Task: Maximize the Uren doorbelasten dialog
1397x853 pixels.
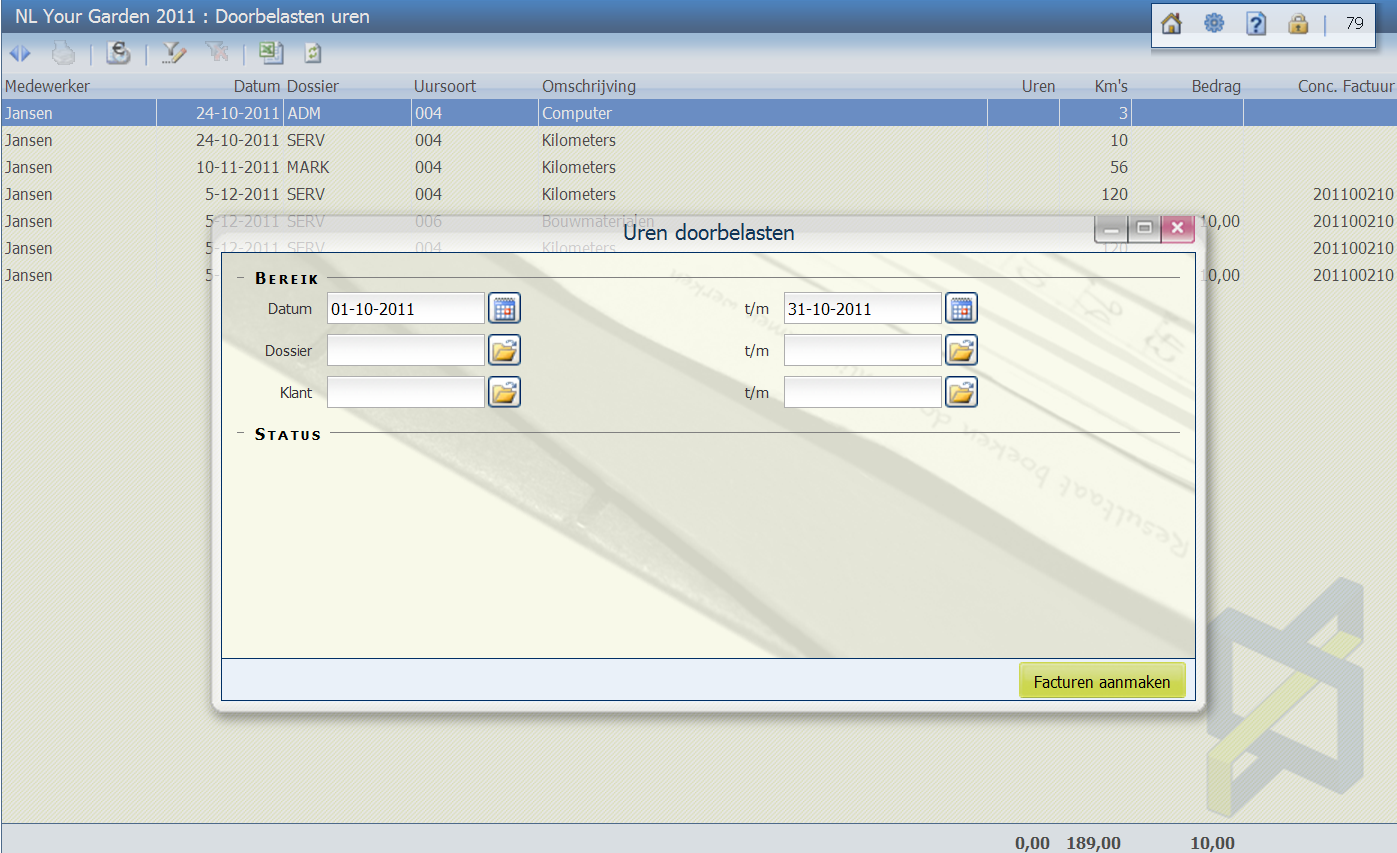Action: click(1144, 229)
